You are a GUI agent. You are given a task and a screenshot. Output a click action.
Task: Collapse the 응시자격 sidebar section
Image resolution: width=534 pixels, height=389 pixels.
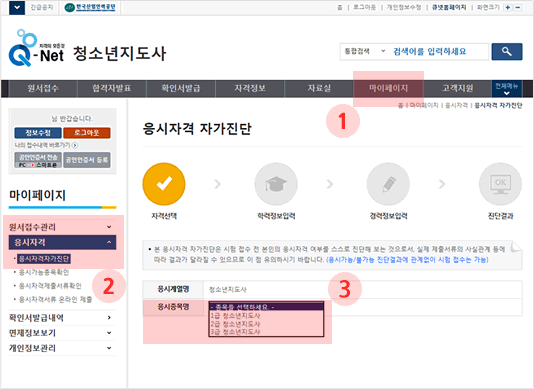point(62,242)
